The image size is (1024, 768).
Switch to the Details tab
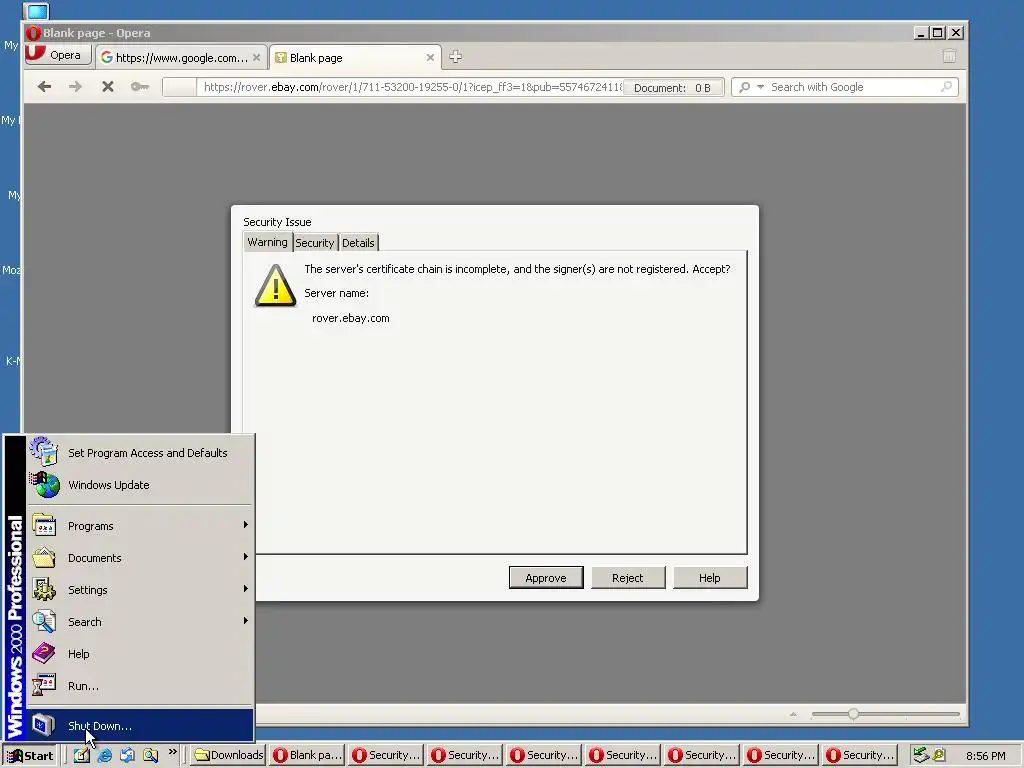tap(359, 243)
